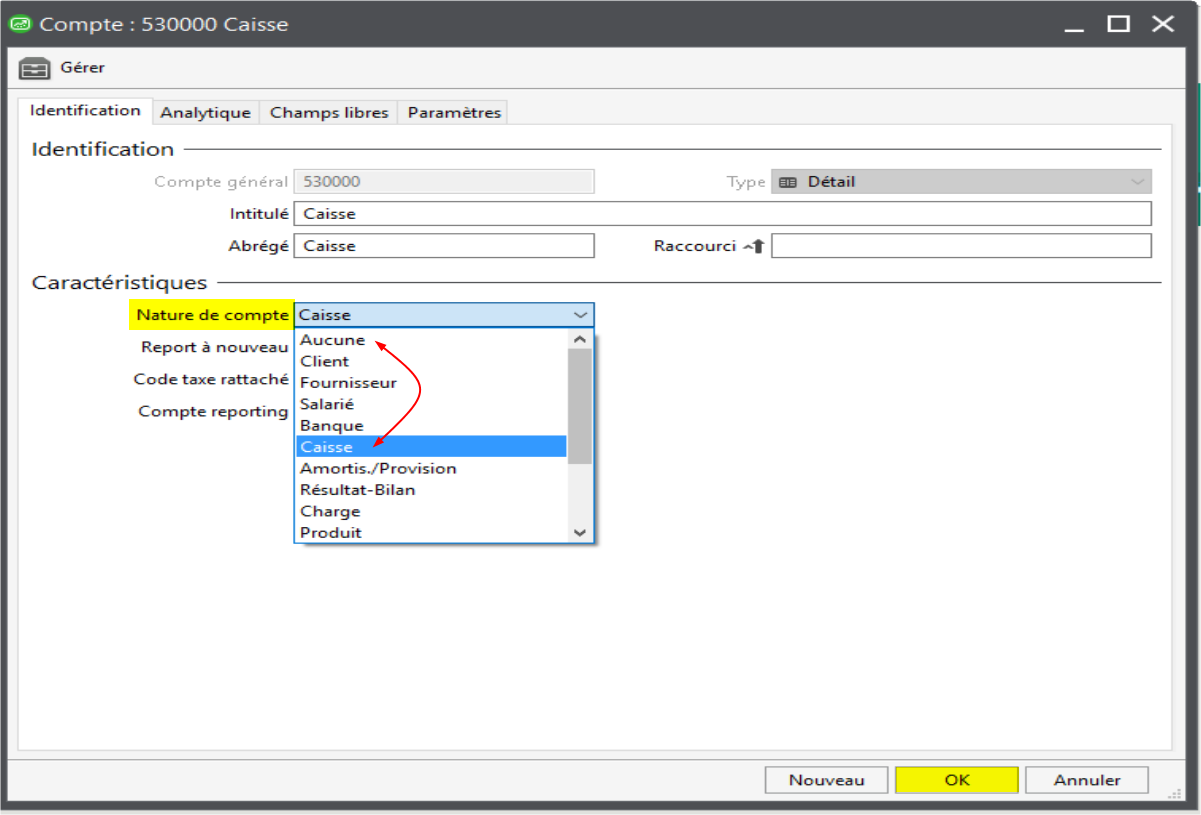Select the Identification tab

pos(85,111)
